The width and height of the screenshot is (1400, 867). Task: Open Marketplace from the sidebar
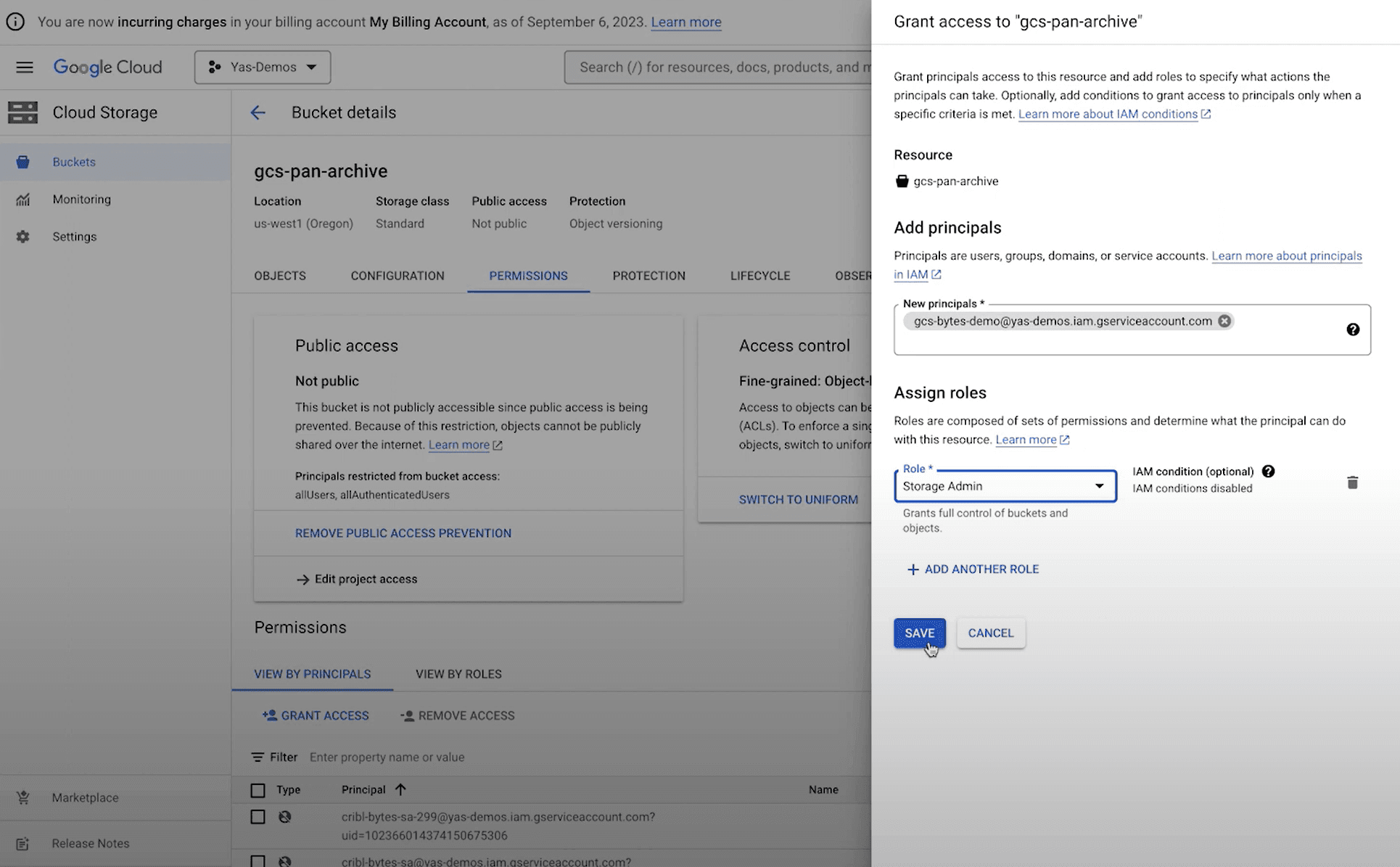(x=85, y=797)
